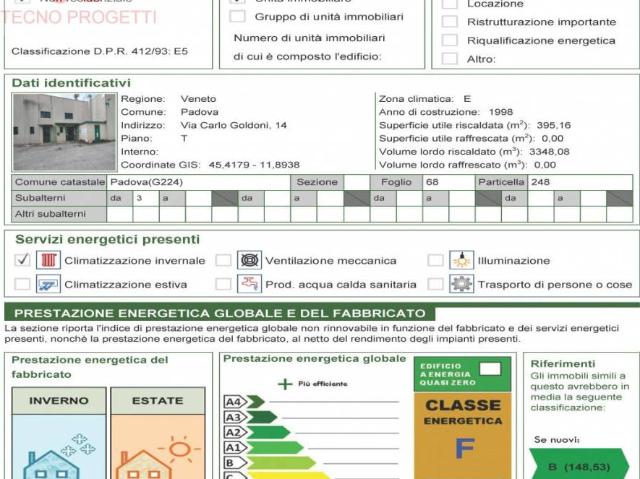Screen dimensions: 640x479
Task: Click the B energy class arrow
Action: pos(270,463)
